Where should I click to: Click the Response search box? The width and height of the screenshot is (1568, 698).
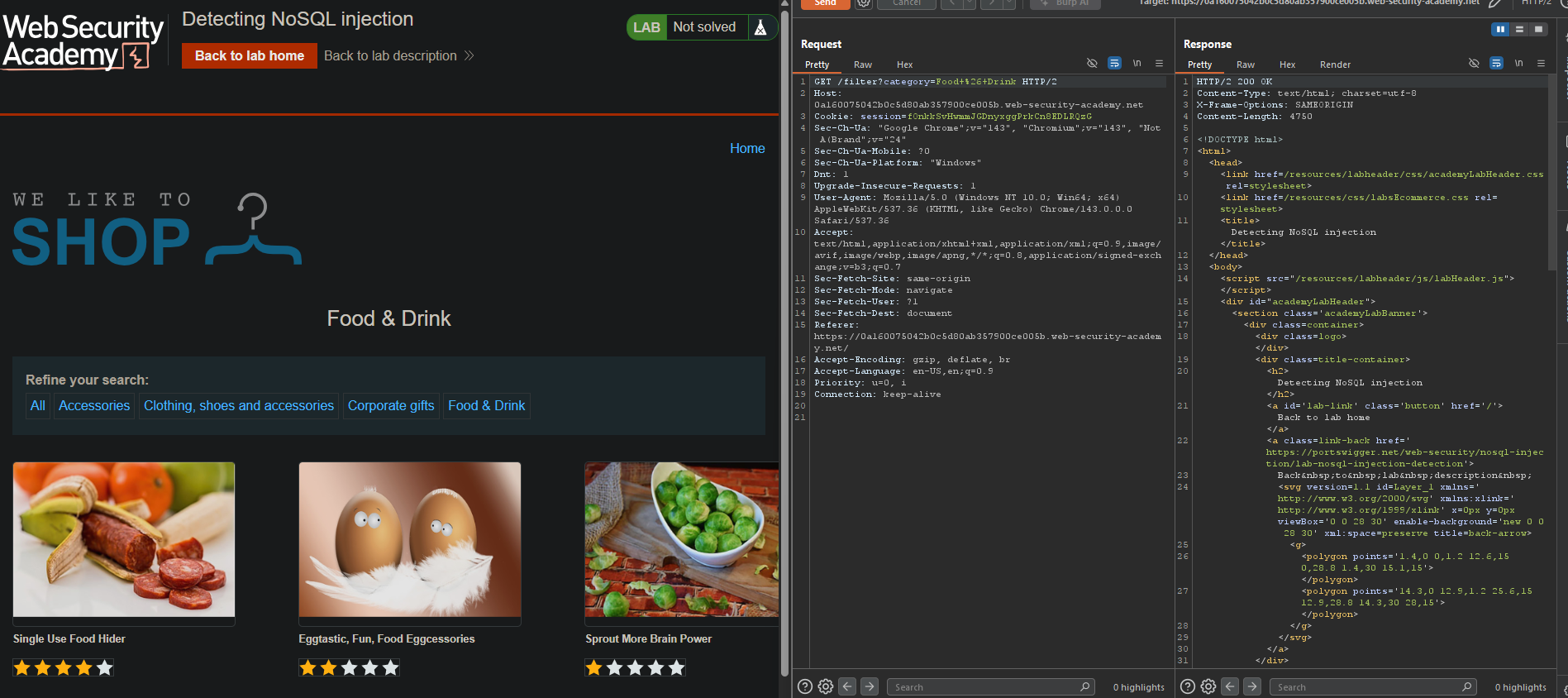(x=1373, y=687)
